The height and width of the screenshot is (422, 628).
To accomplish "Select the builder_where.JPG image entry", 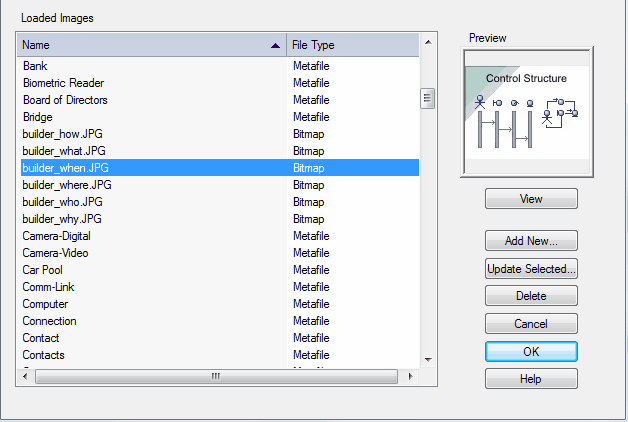I will pyautogui.click(x=220, y=185).
